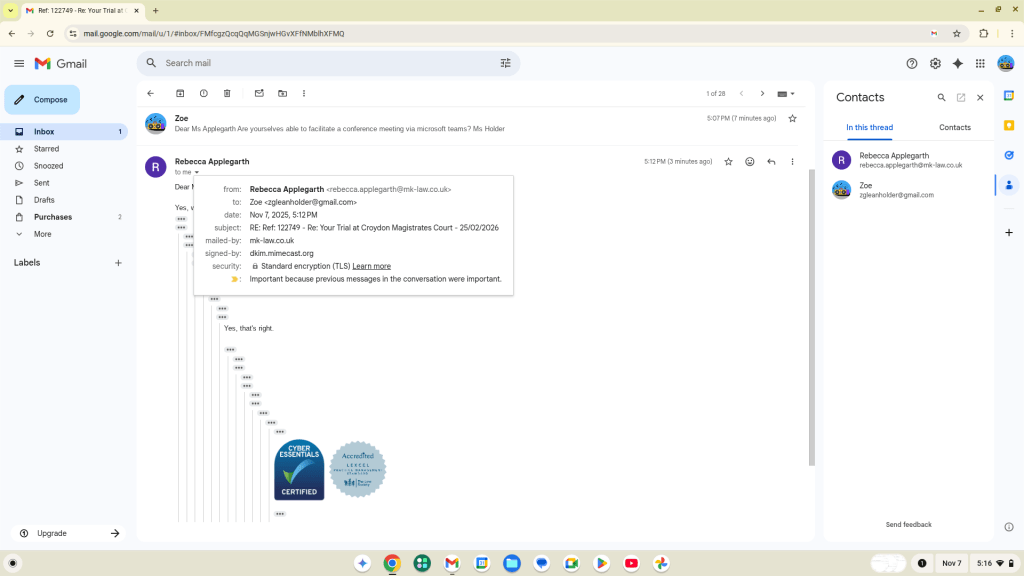Add an emoji reaction to Rebecca's email
This screenshot has width=1024, height=576.
pos(749,161)
